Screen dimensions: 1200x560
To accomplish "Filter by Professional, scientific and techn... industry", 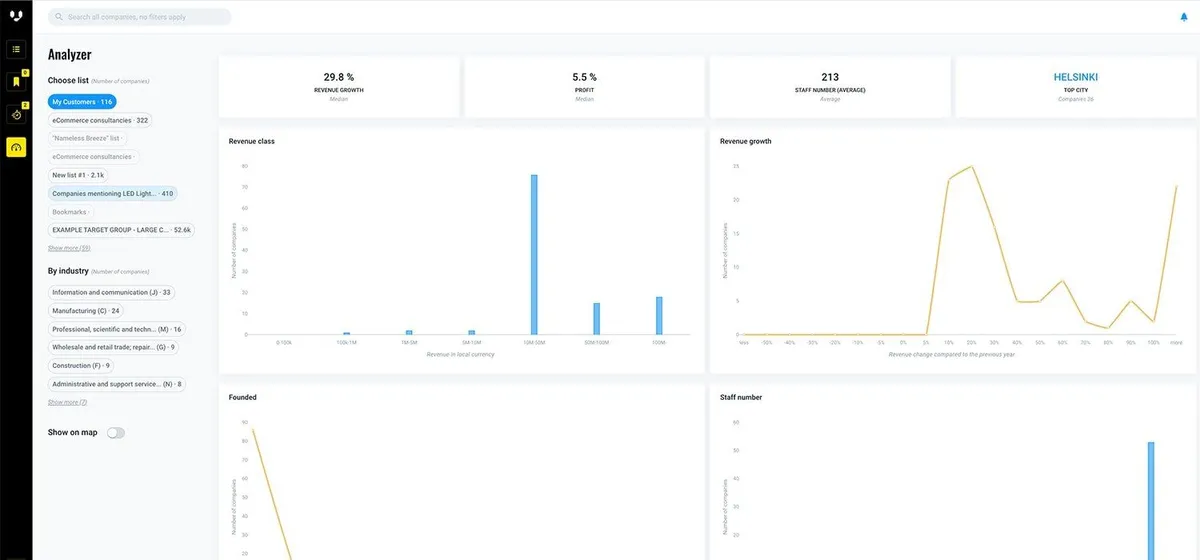I will click(x=117, y=329).
